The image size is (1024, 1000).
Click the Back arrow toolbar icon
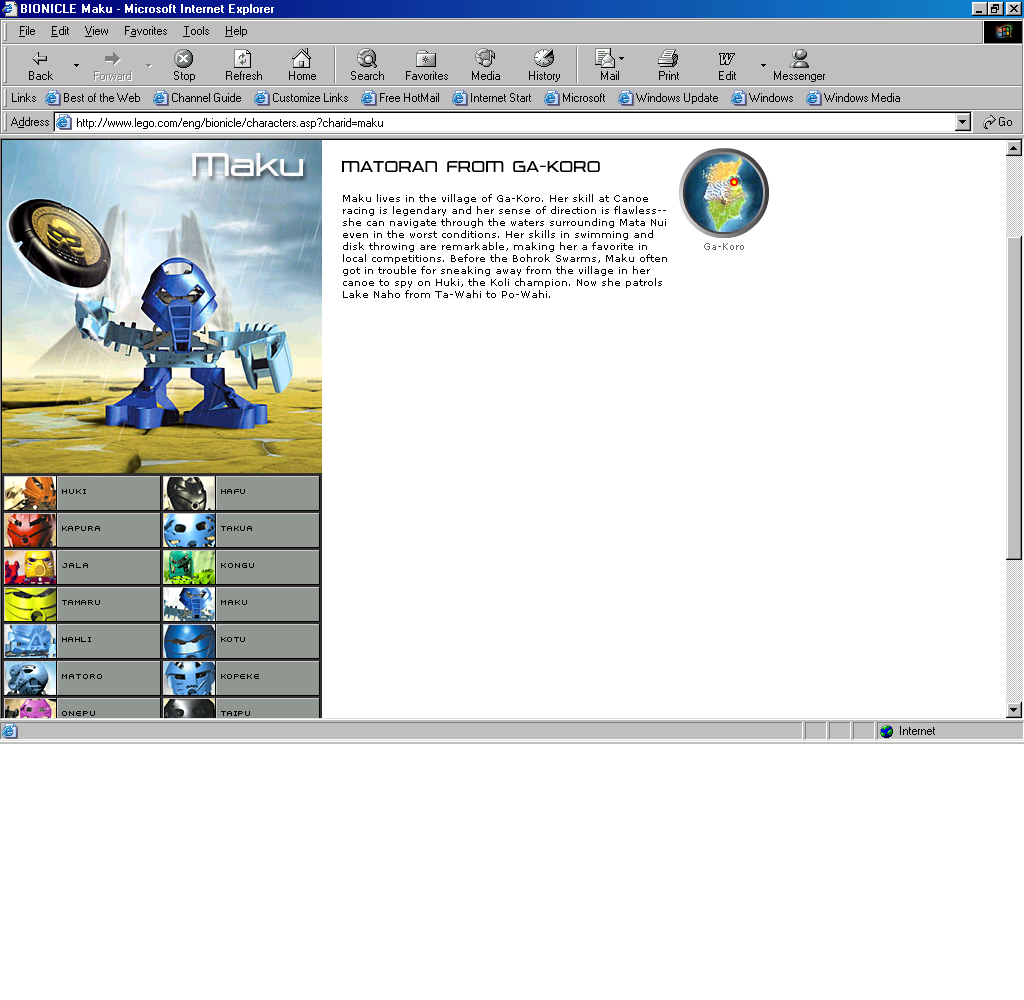click(x=40, y=59)
